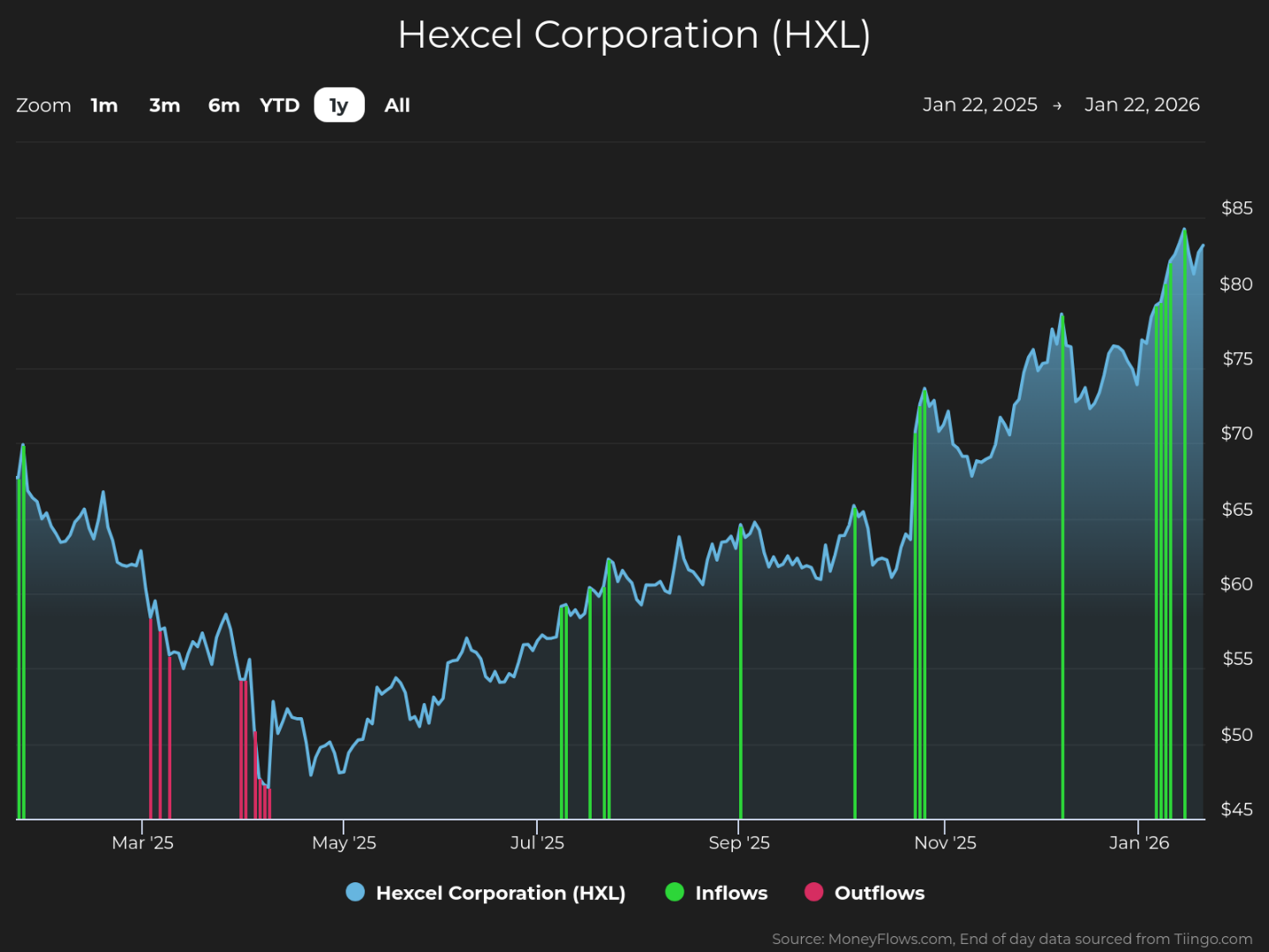Click the Nov '25 axis label

point(945,842)
